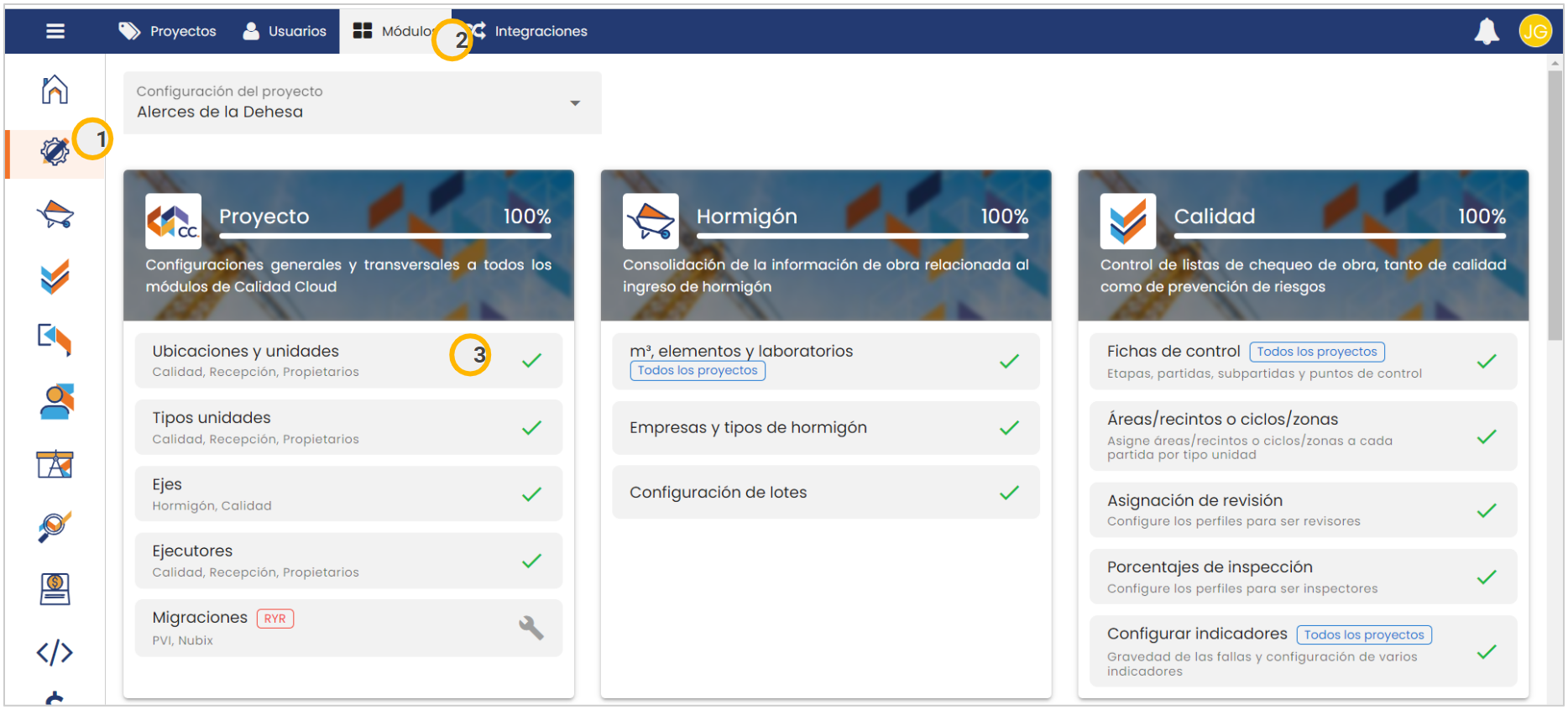Open the JG user avatar
The image size is (1568, 710).
click(1534, 31)
